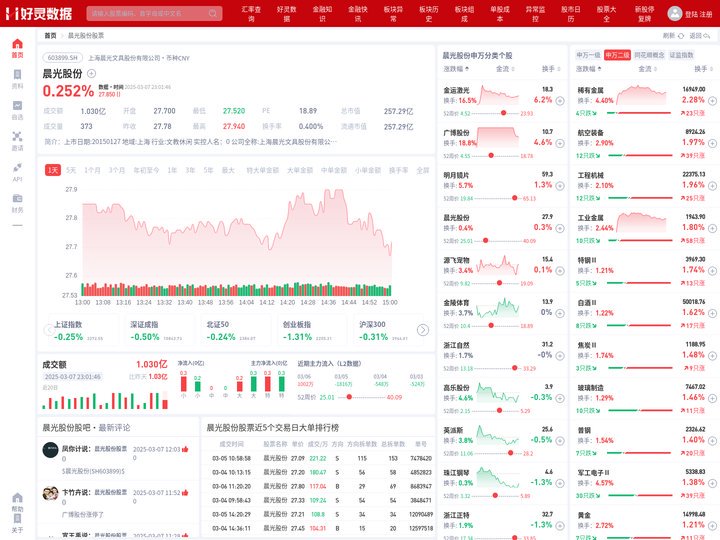Click 首页 breadcrumb link
The width and height of the screenshot is (720, 540).
click(x=50, y=35)
